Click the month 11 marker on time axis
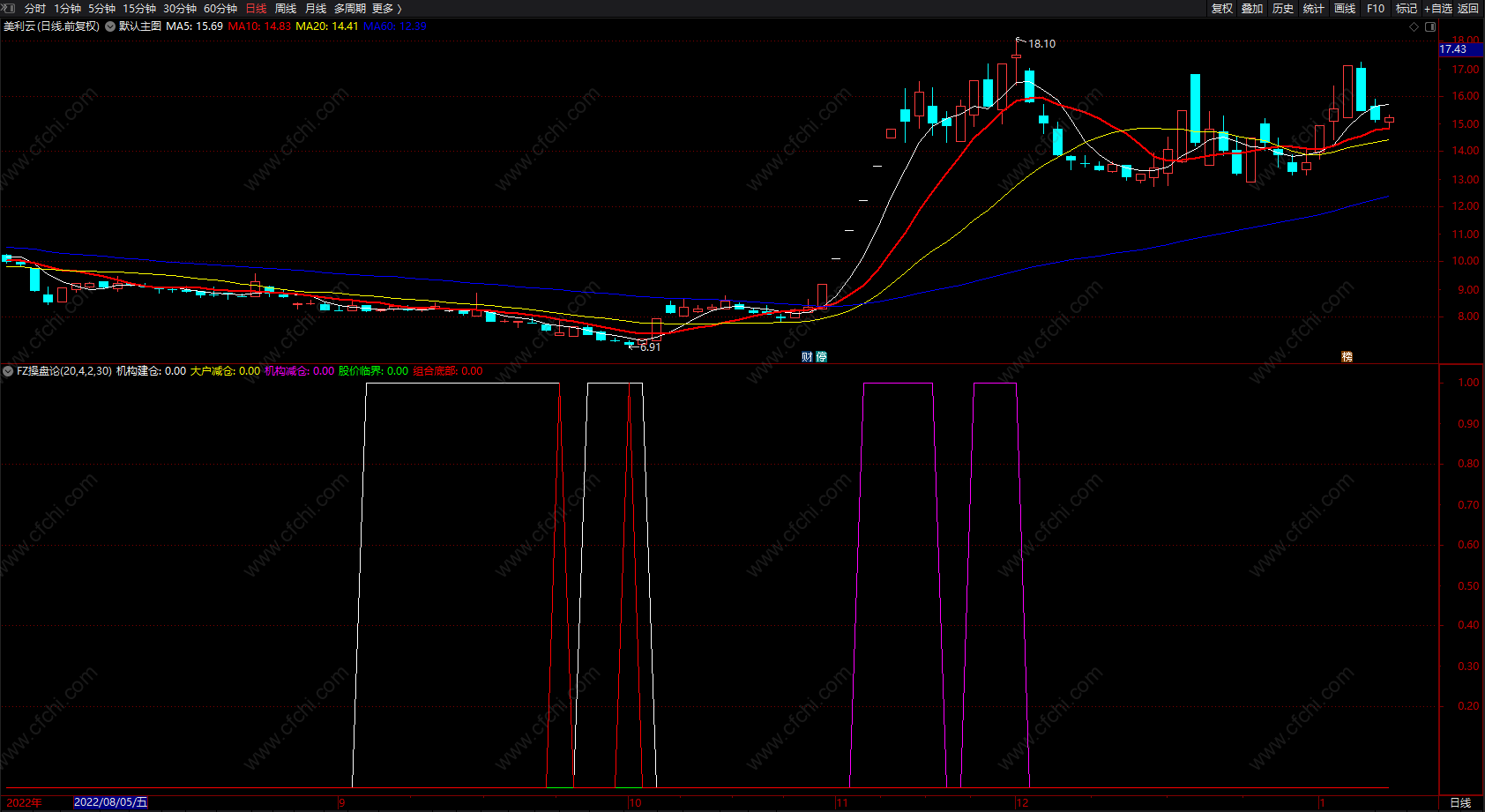 pos(842,803)
